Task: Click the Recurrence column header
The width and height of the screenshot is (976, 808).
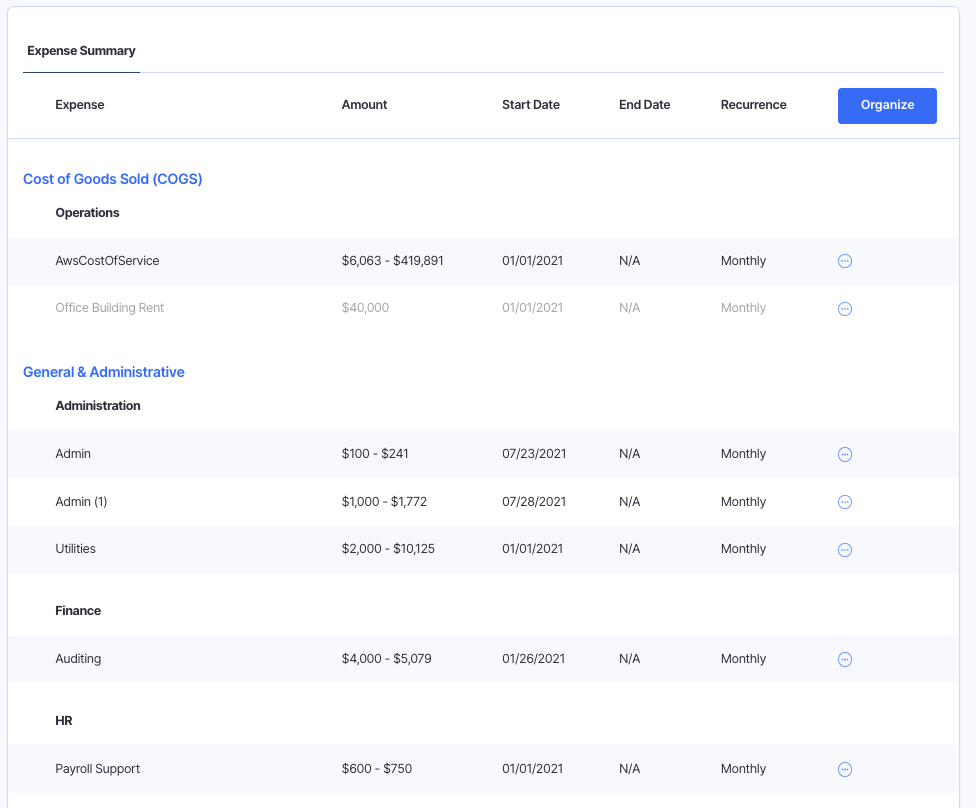Action: [x=753, y=105]
